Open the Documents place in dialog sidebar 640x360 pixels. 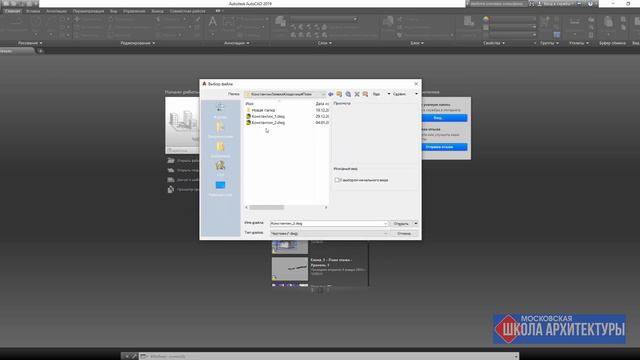pos(220,130)
